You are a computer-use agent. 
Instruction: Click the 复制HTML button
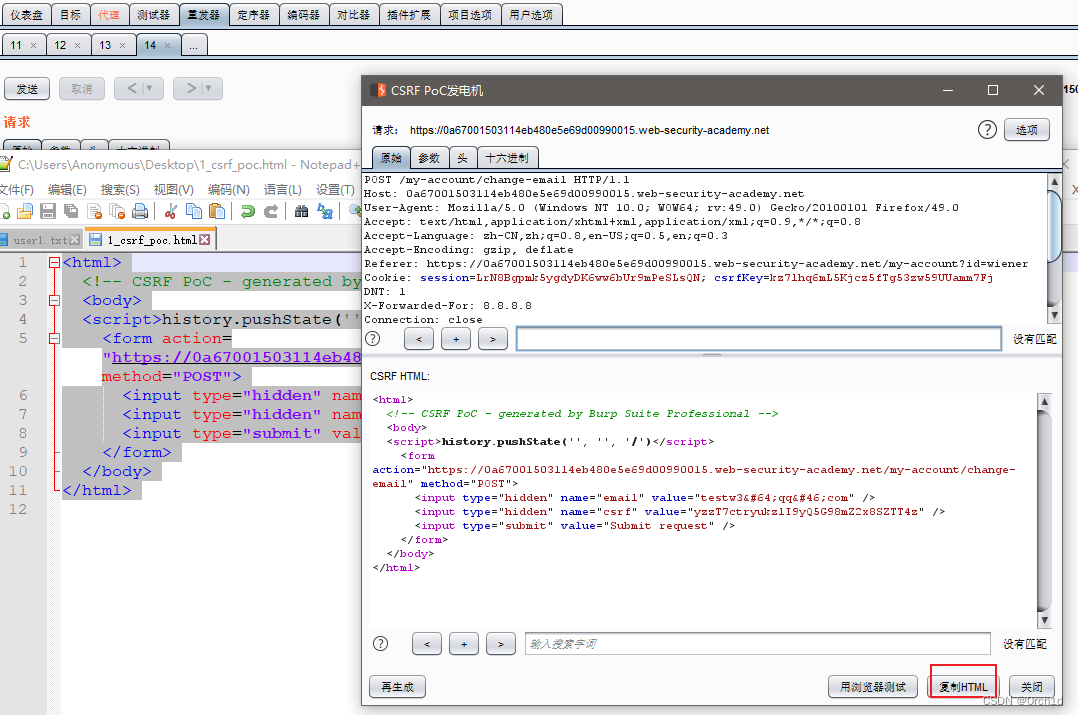coord(963,687)
